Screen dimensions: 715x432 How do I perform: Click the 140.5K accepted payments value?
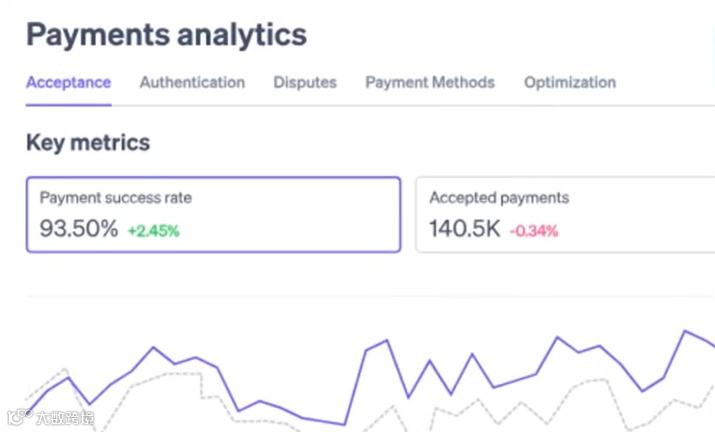tap(465, 228)
